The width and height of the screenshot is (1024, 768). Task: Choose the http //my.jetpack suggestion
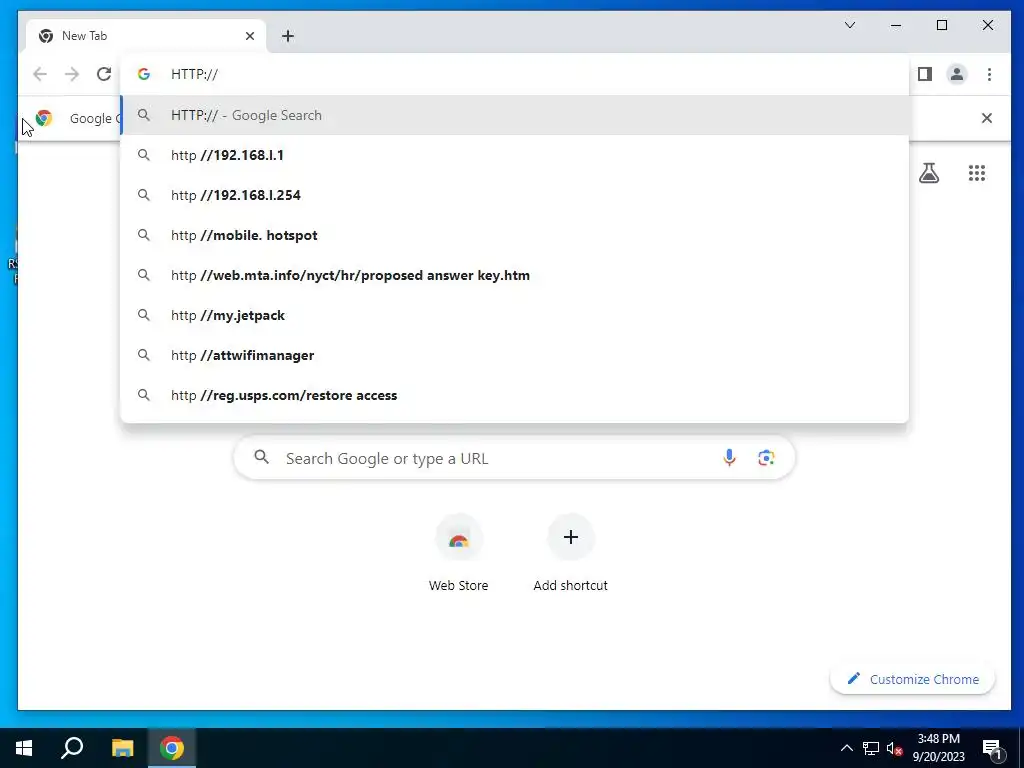pos(515,315)
